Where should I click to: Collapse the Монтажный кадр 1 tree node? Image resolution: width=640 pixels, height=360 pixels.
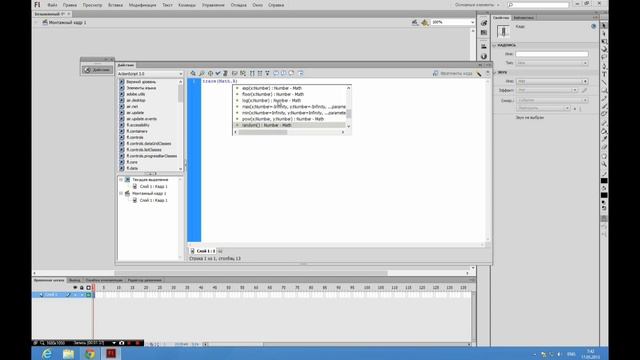click(x=121, y=193)
